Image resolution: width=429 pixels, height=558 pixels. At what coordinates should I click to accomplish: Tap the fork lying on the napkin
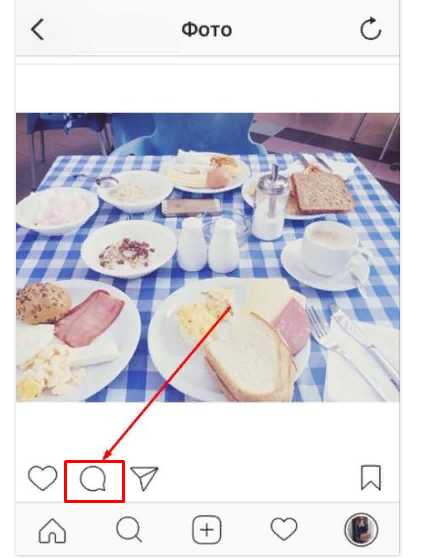coord(318,328)
